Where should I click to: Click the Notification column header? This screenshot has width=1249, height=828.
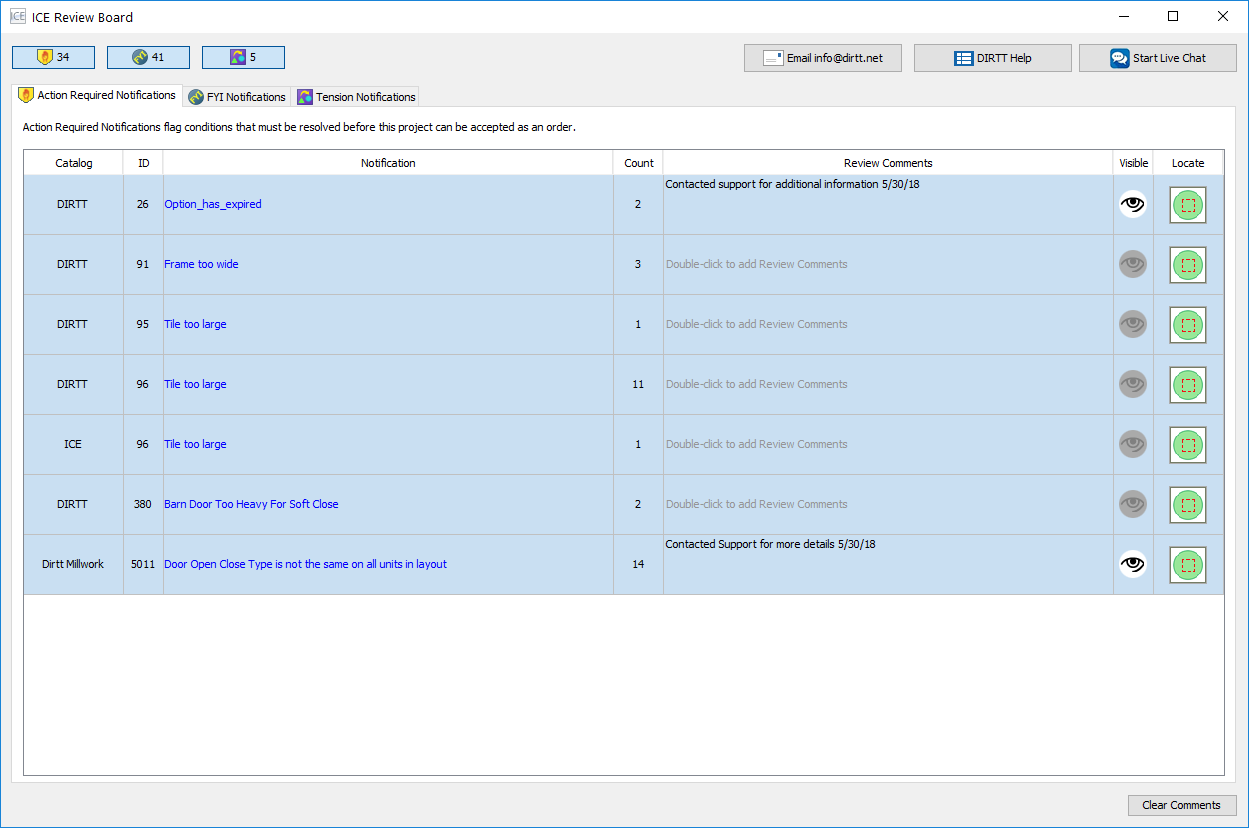pos(388,163)
